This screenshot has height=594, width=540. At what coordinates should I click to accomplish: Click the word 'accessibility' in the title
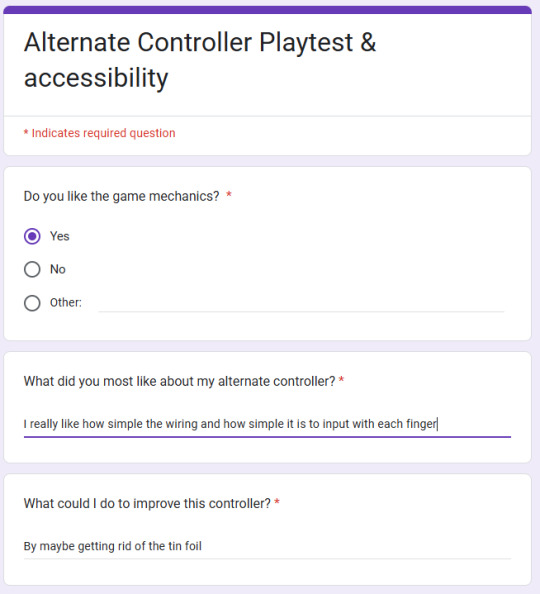click(x=96, y=78)
